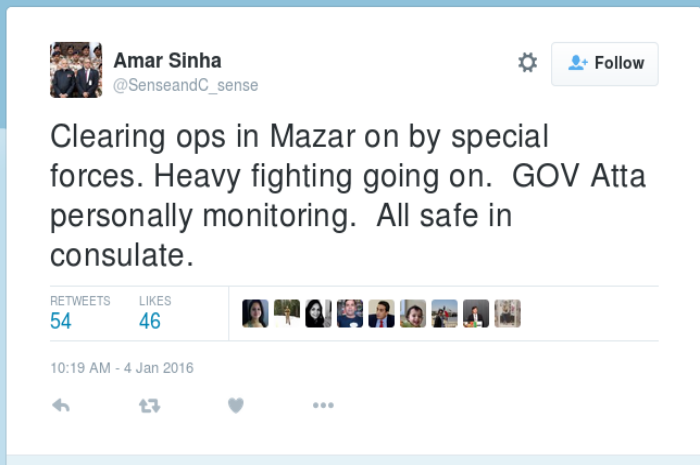Select the seventh avatar with flag scene
The image size is (700, 465).
tap(444, 313)
